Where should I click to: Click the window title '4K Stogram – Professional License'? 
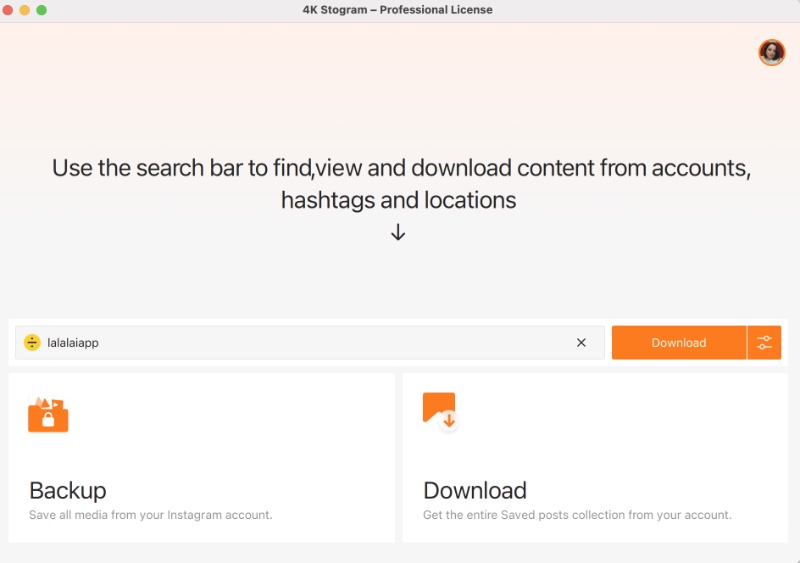397,10
